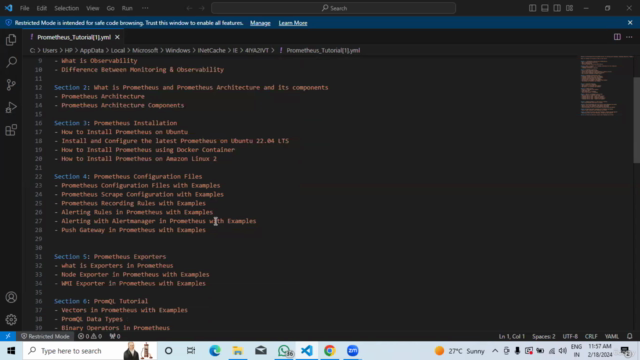This screenshot has height=360, width=640.
Task: Change the Spaces: 2 indentation setting
Action: point(543,336)
